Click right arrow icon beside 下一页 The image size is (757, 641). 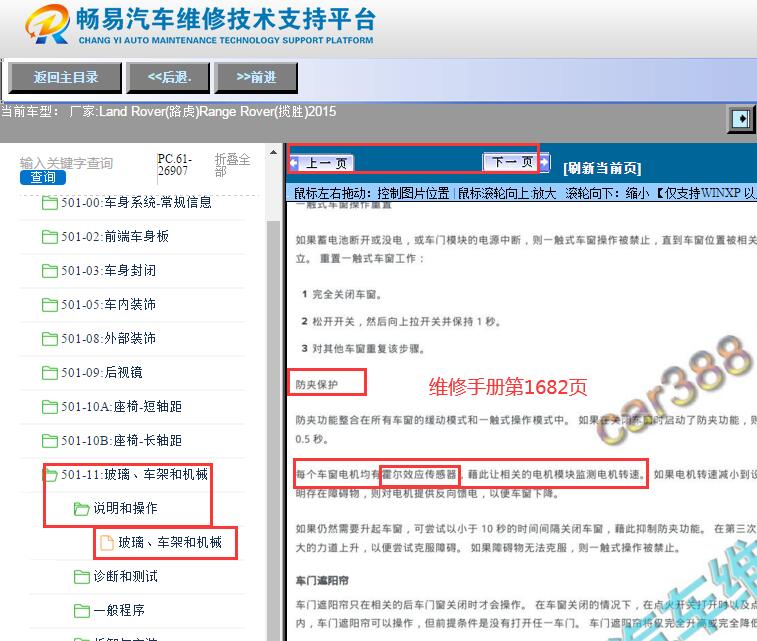coord(544,162)
